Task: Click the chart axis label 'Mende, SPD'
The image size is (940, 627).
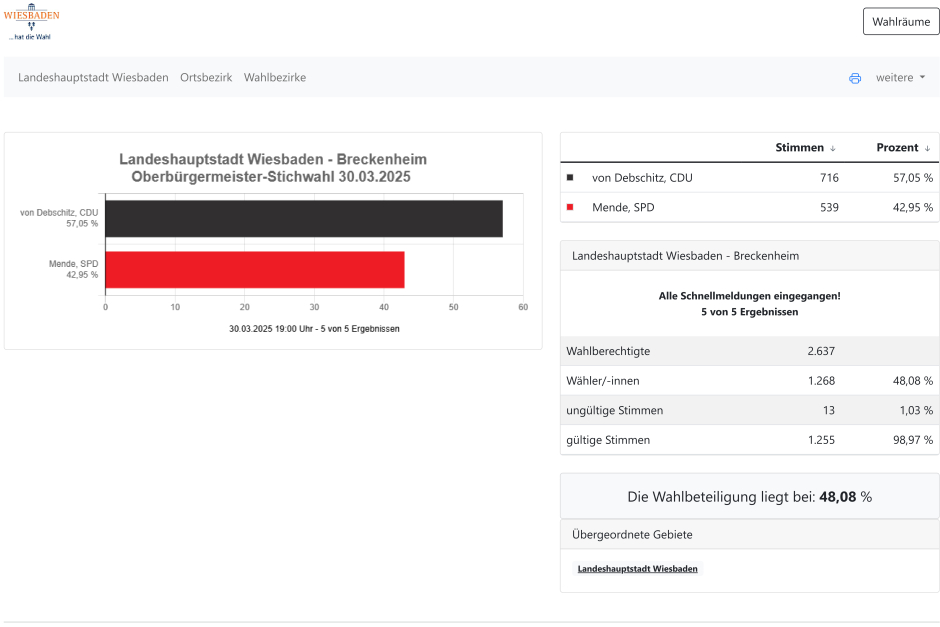Action: 73,264
